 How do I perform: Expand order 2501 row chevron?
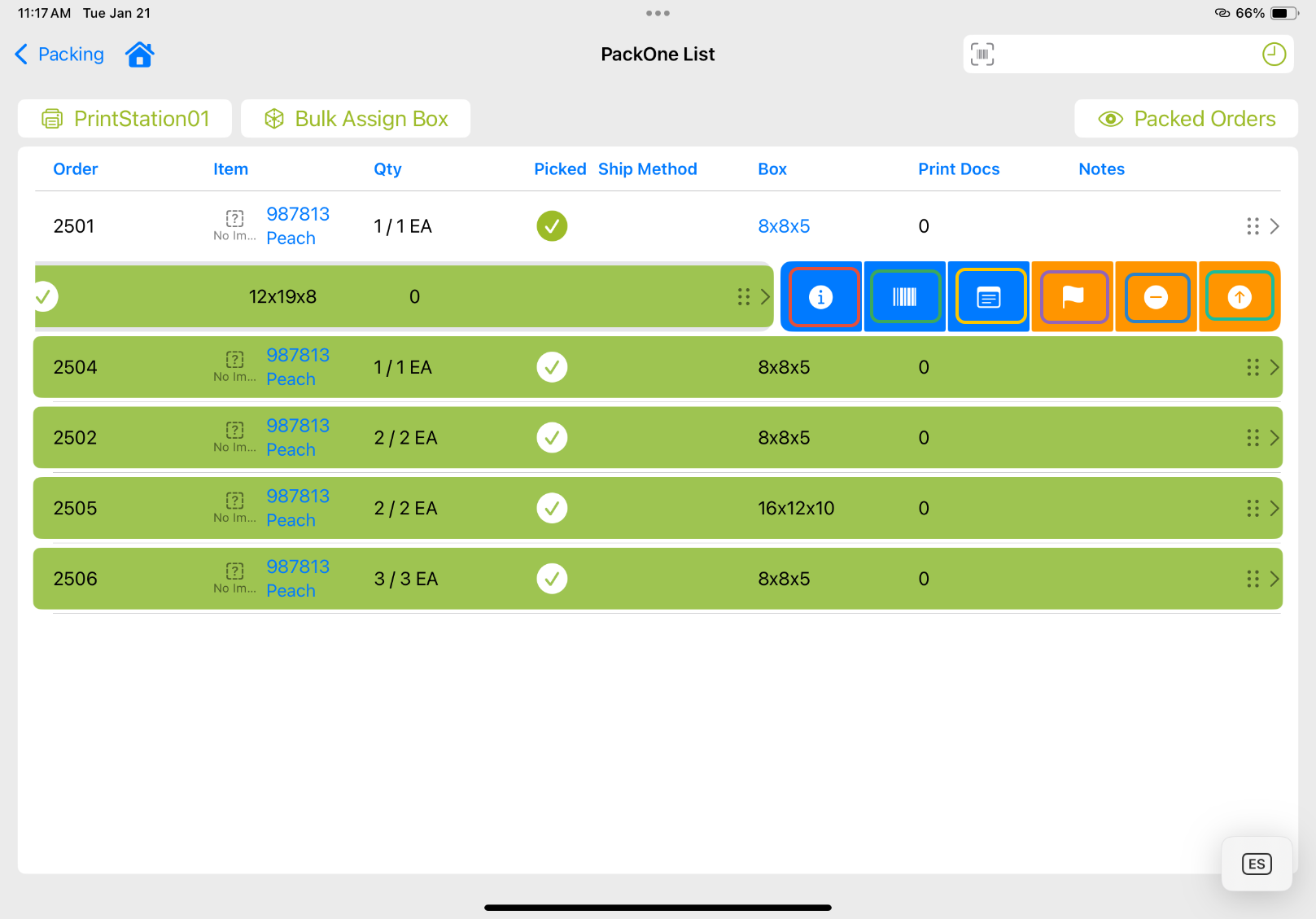(1274, 226)
